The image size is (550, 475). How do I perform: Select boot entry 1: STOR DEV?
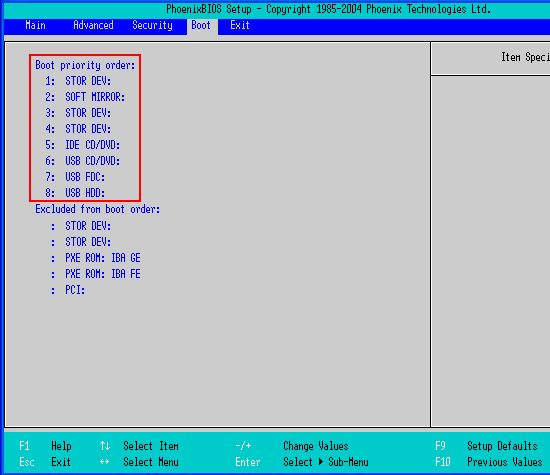(x=78, y=81)
